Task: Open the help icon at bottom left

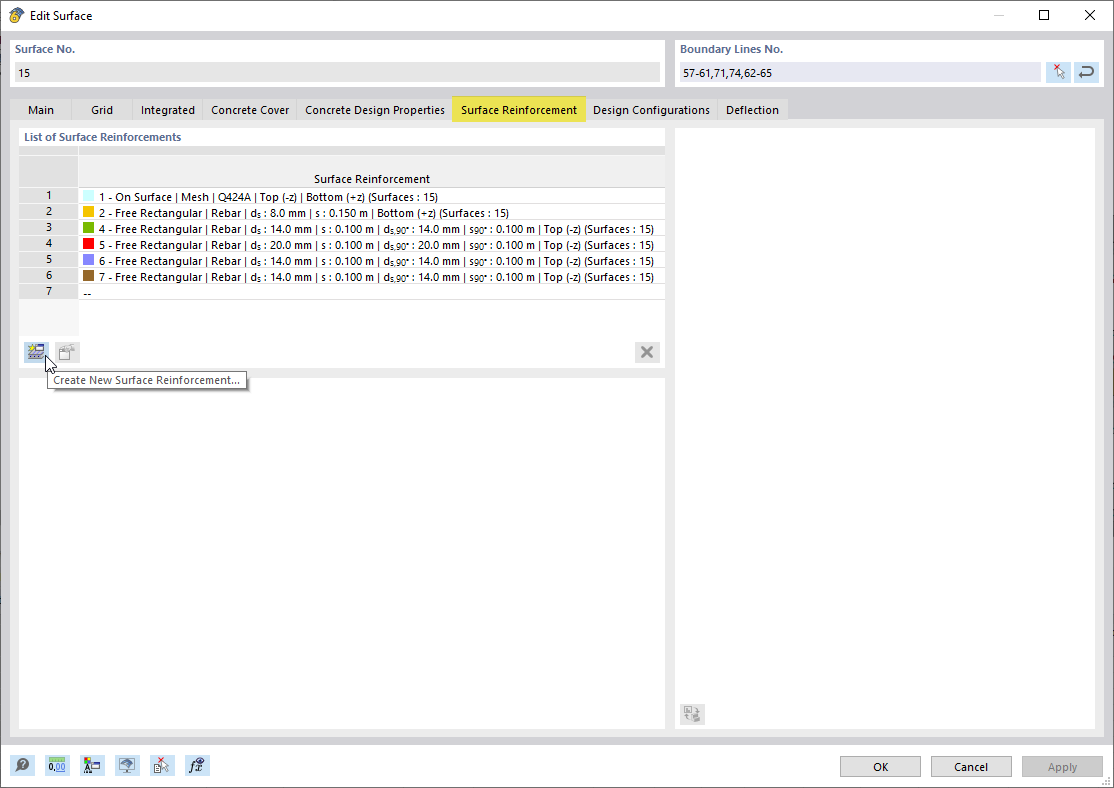Action: 23,765
